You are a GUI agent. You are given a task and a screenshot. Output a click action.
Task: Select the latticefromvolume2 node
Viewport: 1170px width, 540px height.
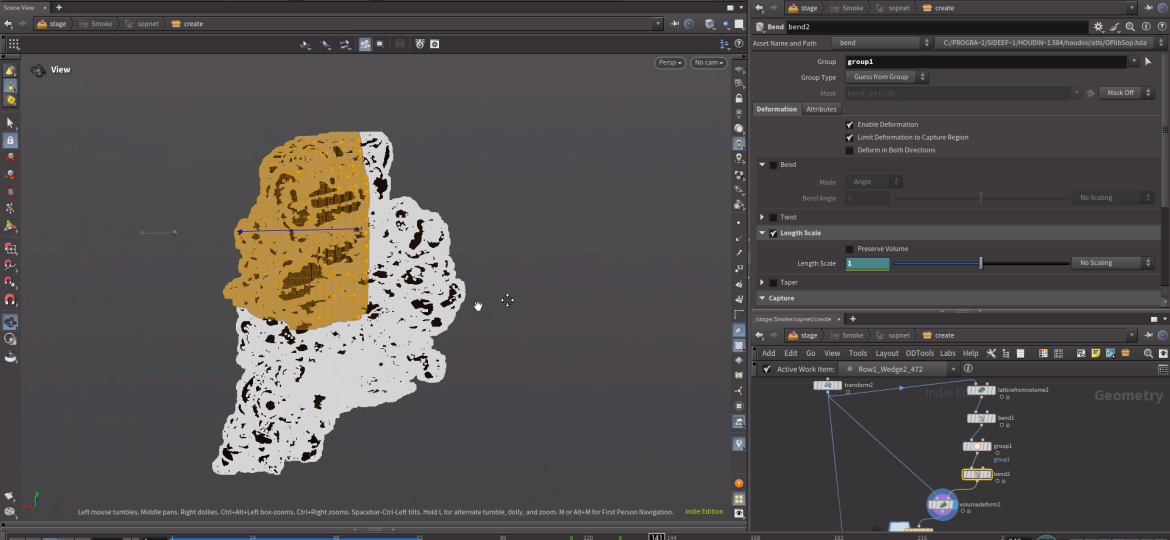(x=981, y=389)
